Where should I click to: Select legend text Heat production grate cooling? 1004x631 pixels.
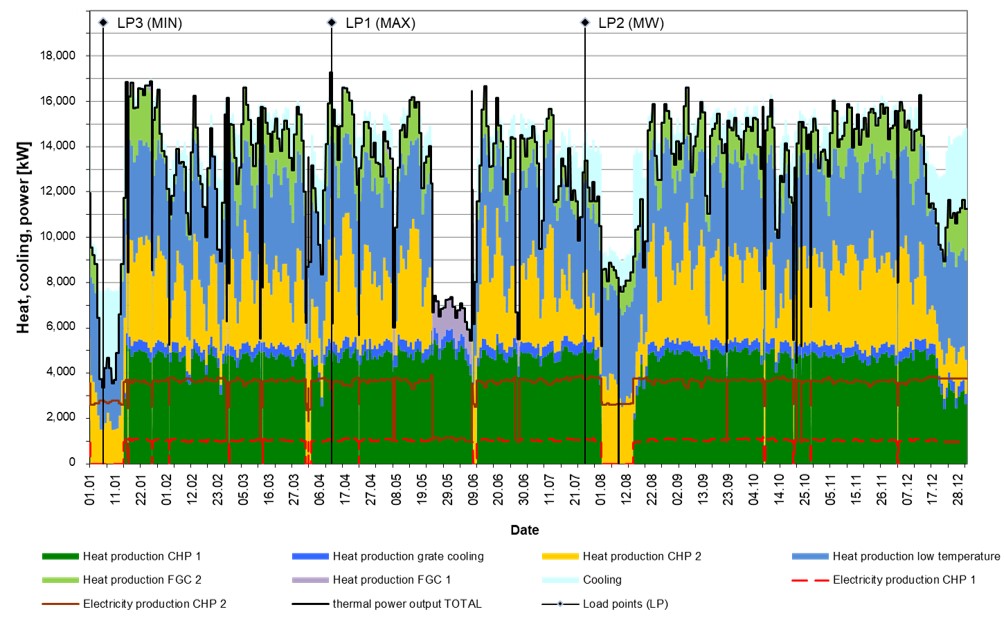point(408,557)
